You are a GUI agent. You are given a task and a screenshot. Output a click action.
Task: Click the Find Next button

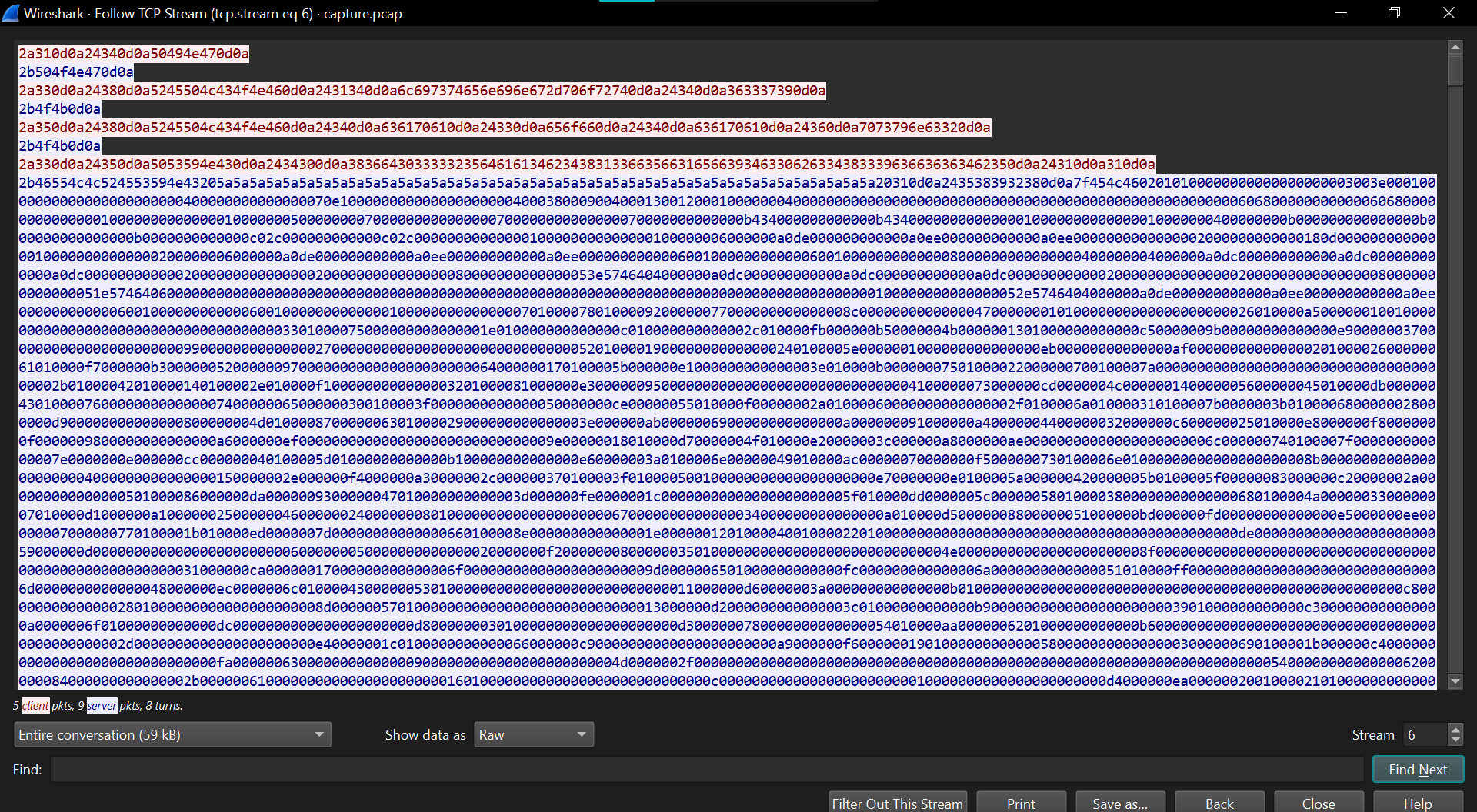(x=1418, y=769)
